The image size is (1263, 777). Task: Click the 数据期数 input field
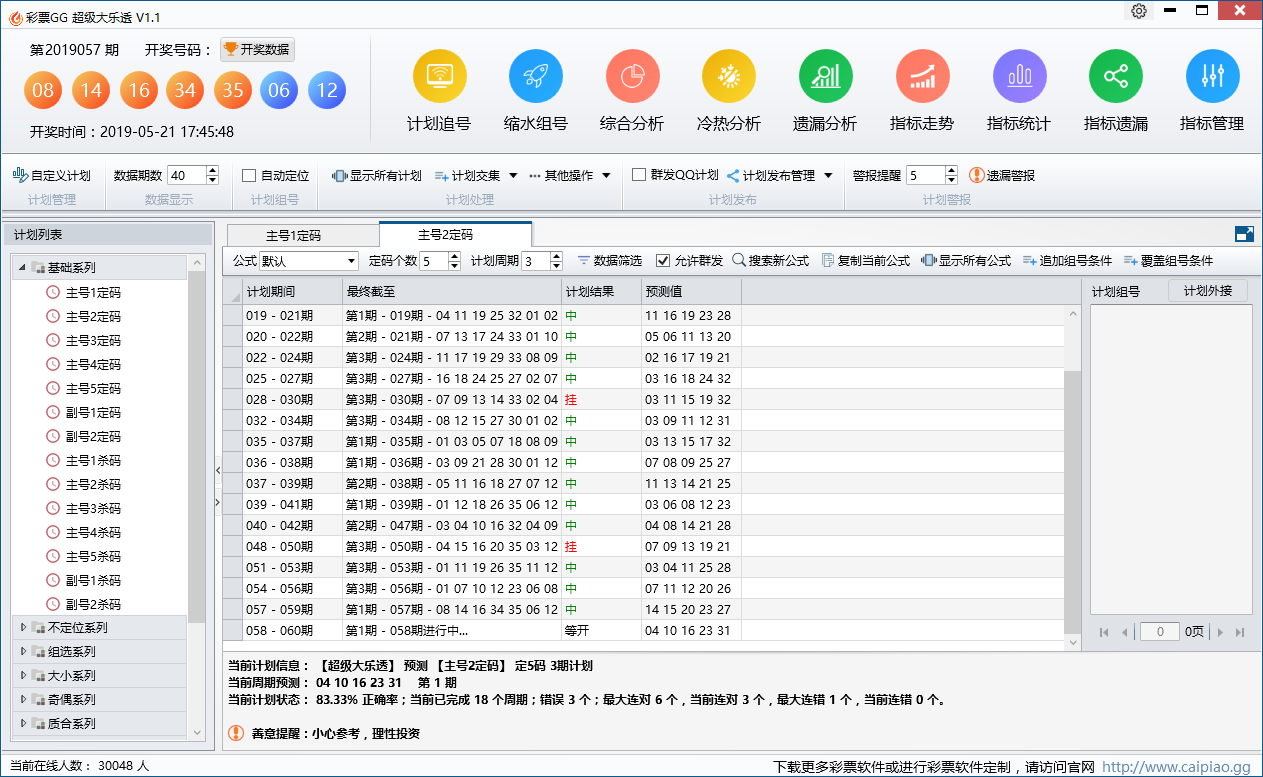(x=186, y=175)
